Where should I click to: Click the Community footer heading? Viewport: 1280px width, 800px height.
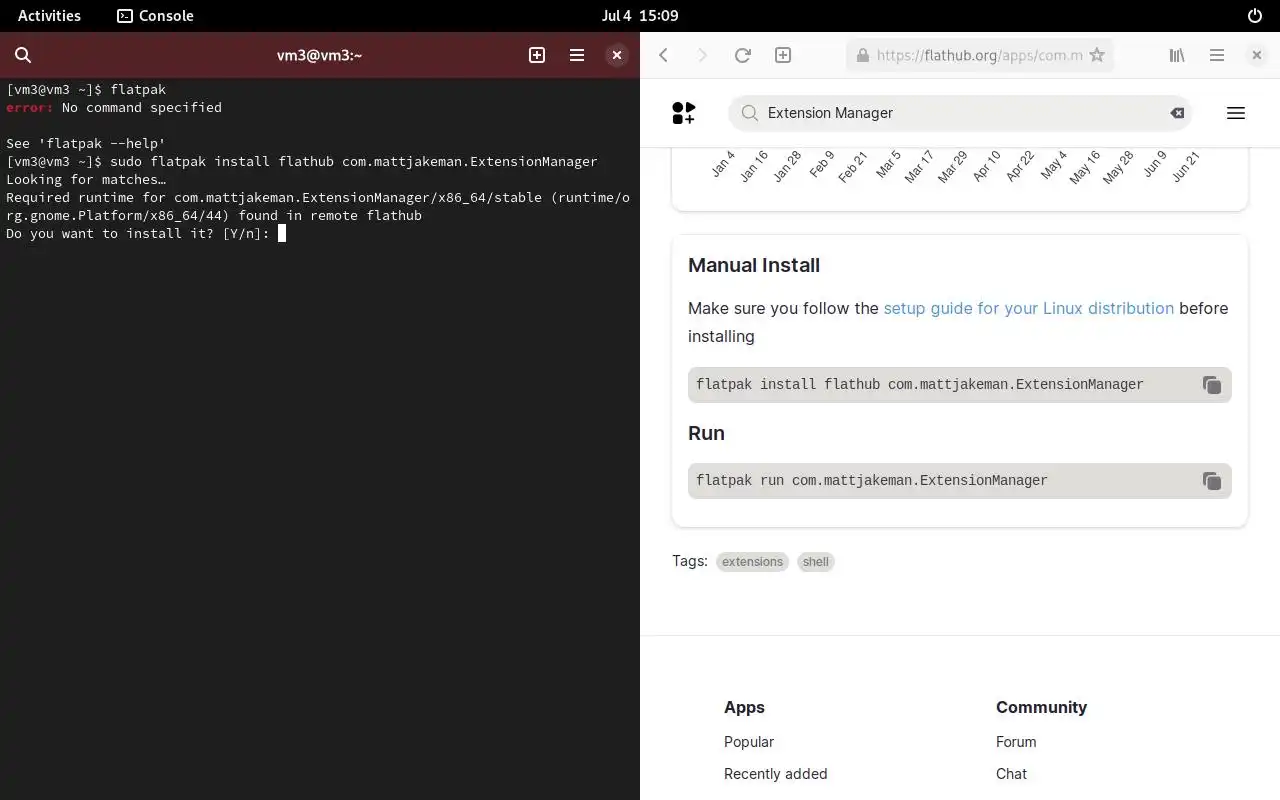(1041, 707)
